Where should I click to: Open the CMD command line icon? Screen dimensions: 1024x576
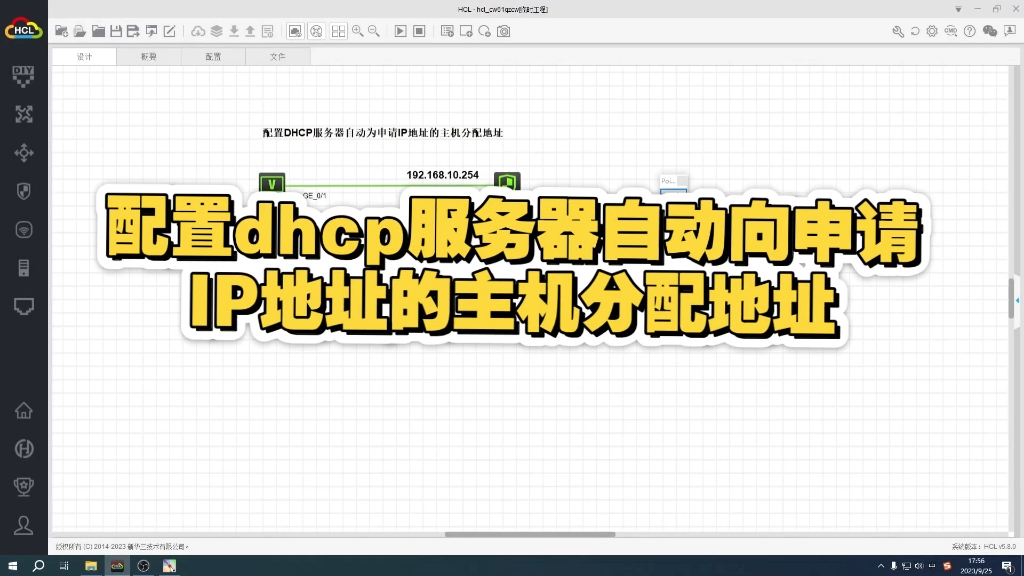point(950,31)
